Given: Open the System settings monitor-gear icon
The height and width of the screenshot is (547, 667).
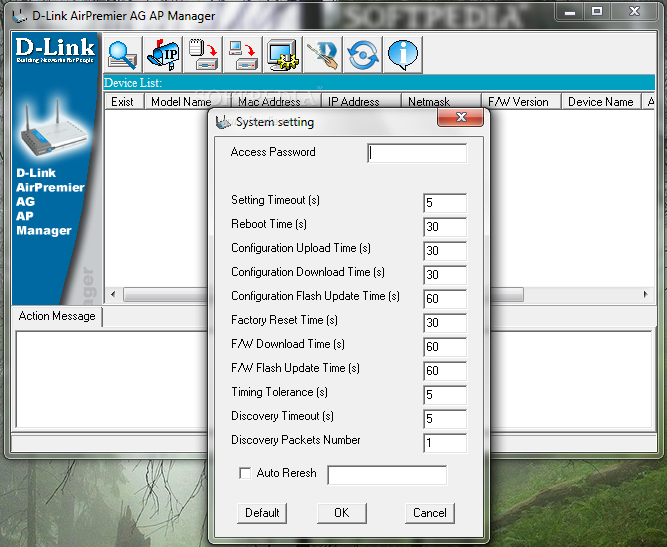Looking at the screenshot, I should (282, 55).
